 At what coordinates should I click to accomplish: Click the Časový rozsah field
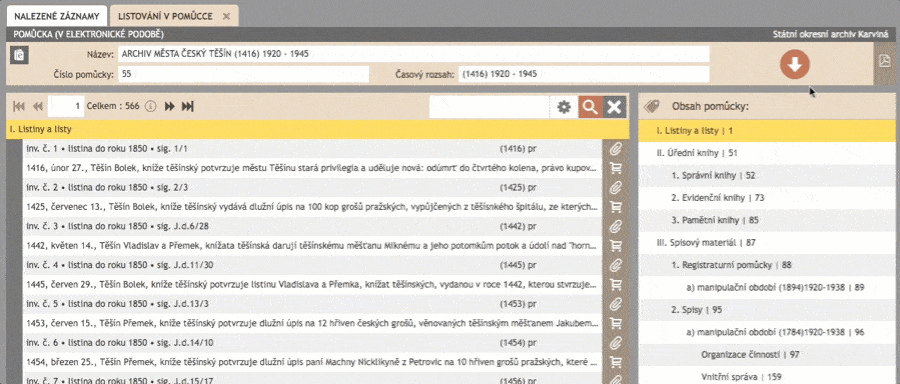point(584,74)
